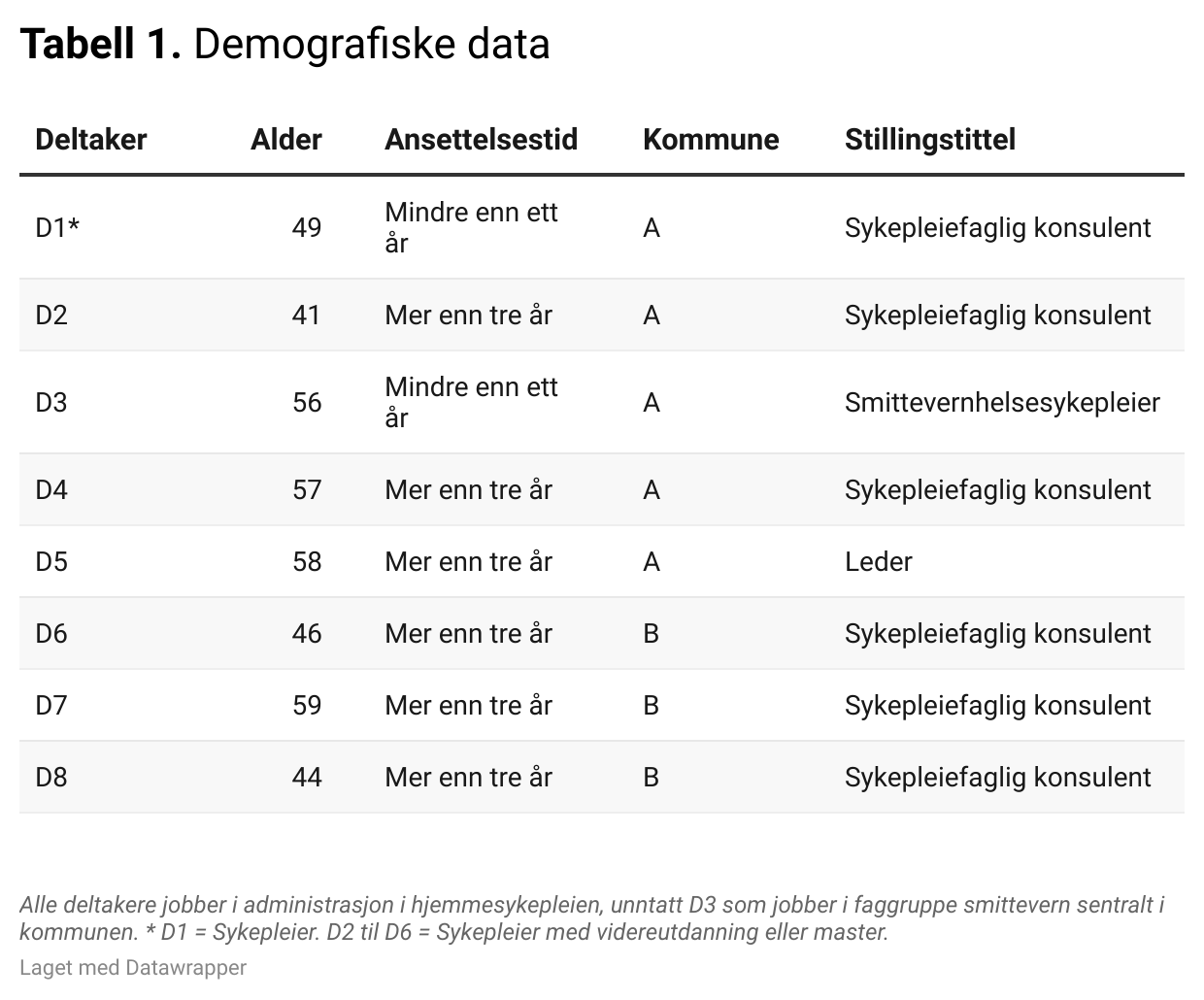The width and height of the screenshot is (1204, 1000).
Task: Select participant cell D6
Action: 51,634
